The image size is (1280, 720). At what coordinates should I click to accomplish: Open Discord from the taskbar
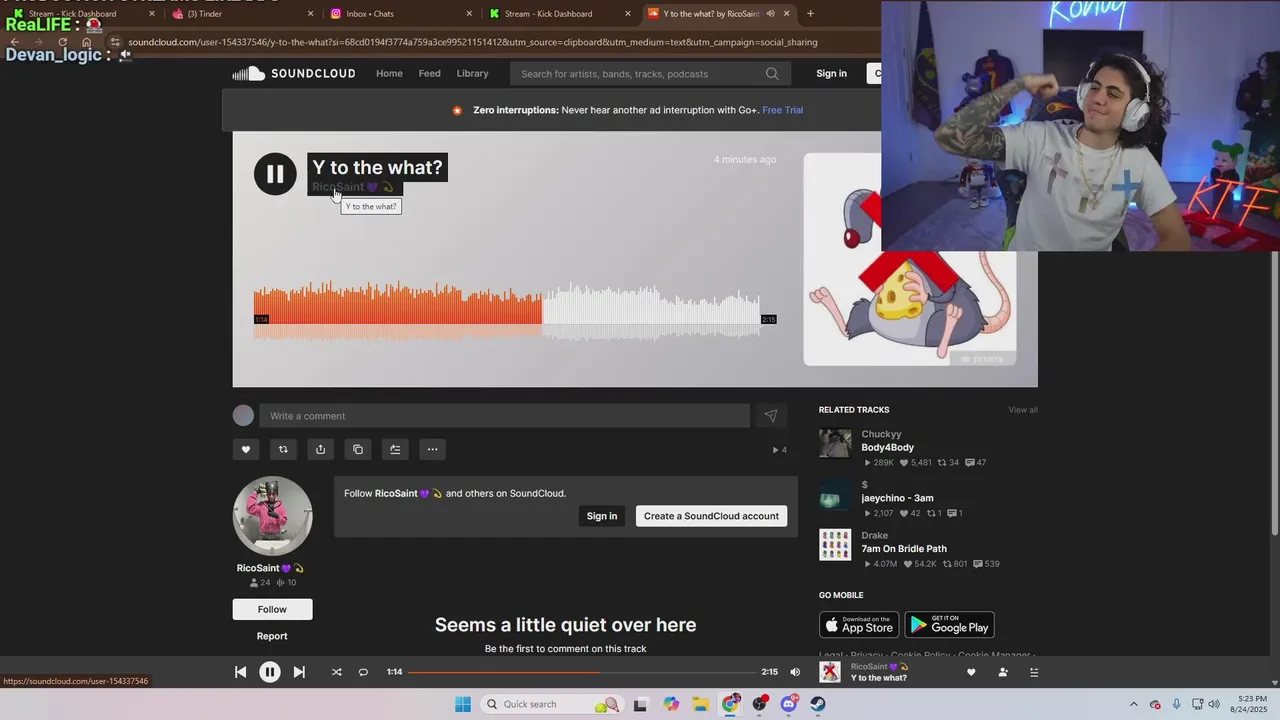(789, 704)
